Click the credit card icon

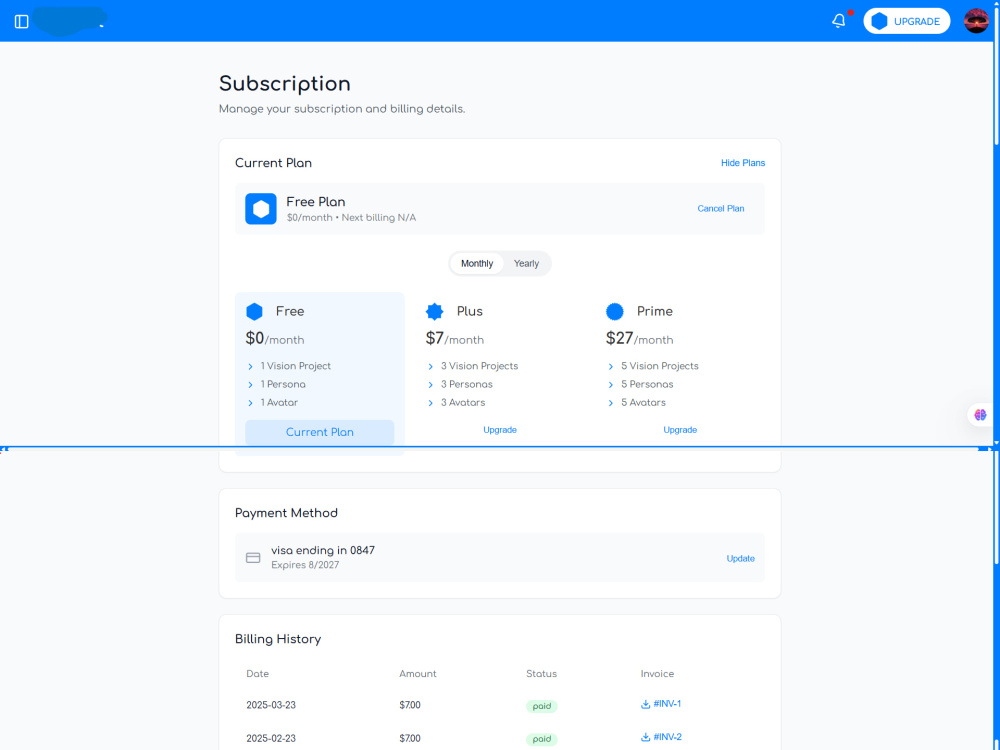[253, 558]
